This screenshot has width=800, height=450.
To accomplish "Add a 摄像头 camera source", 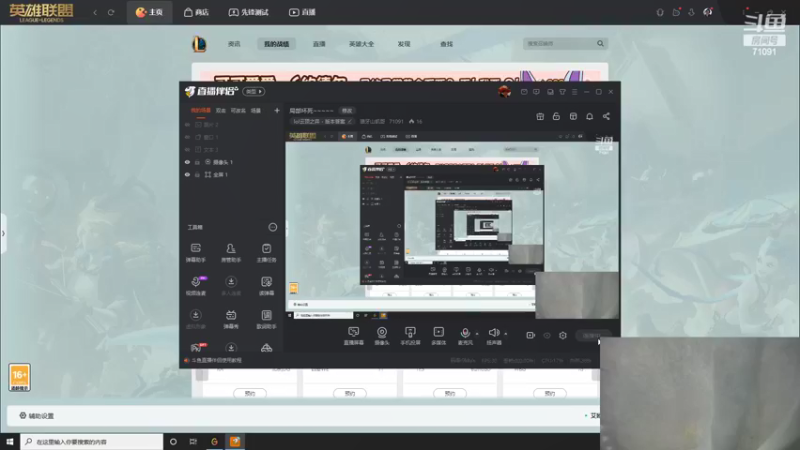I will point(382,336).
